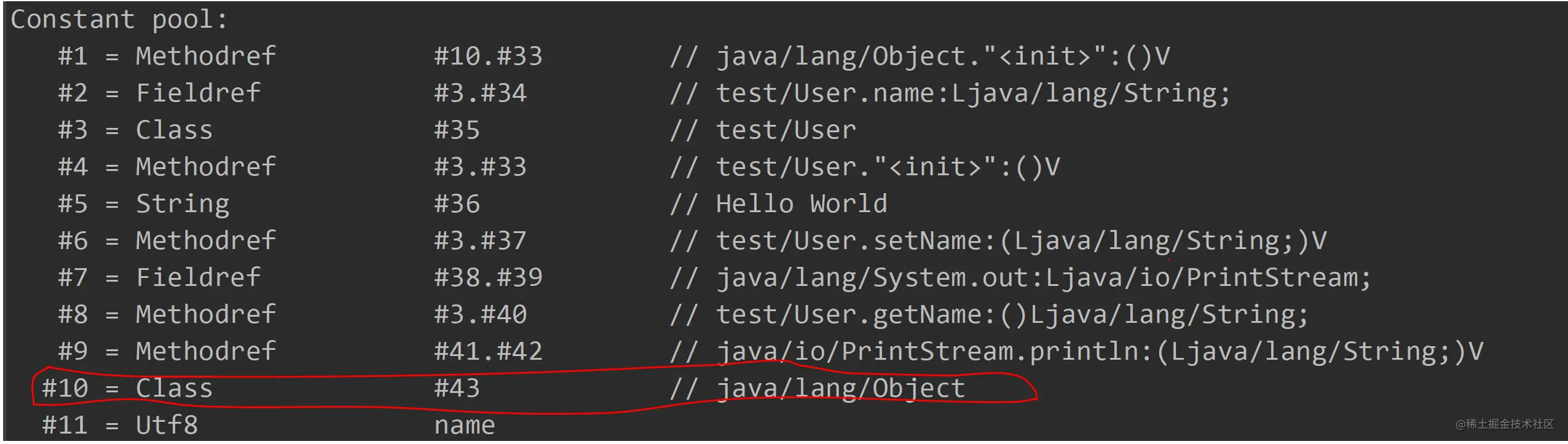Image resolution: width=1568 pixels, height=444 pixels.
Task: Click the #11 Utf8 name value
Action: (x=464, y=426)
